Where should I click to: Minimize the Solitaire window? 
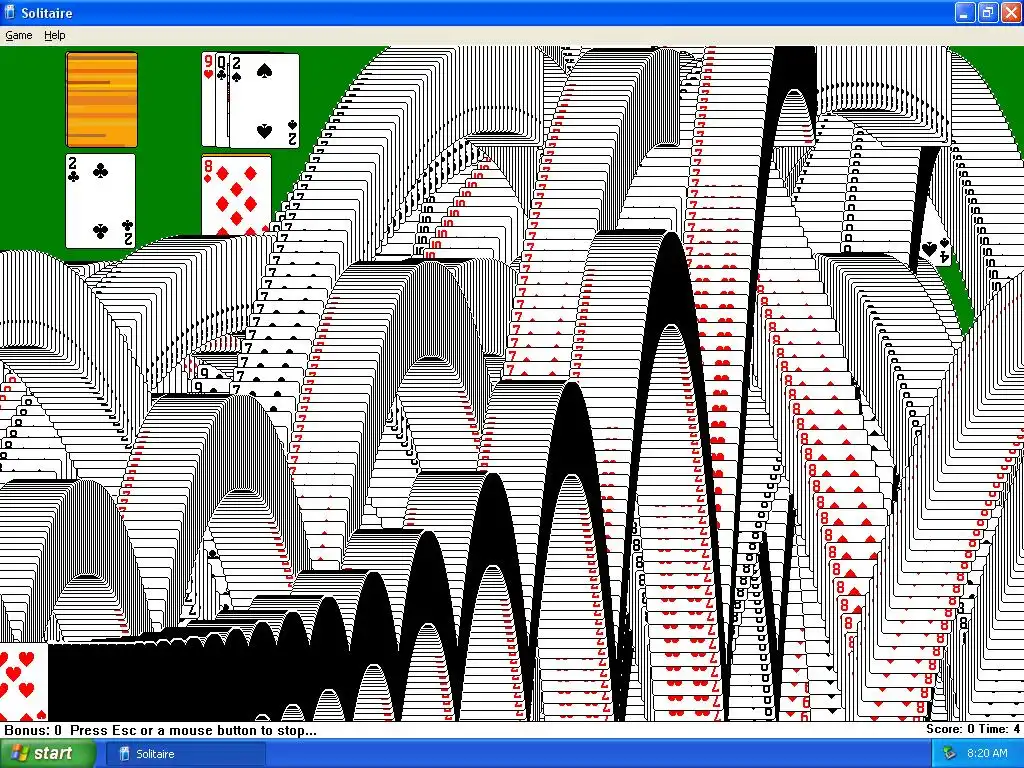click(965, 12)
